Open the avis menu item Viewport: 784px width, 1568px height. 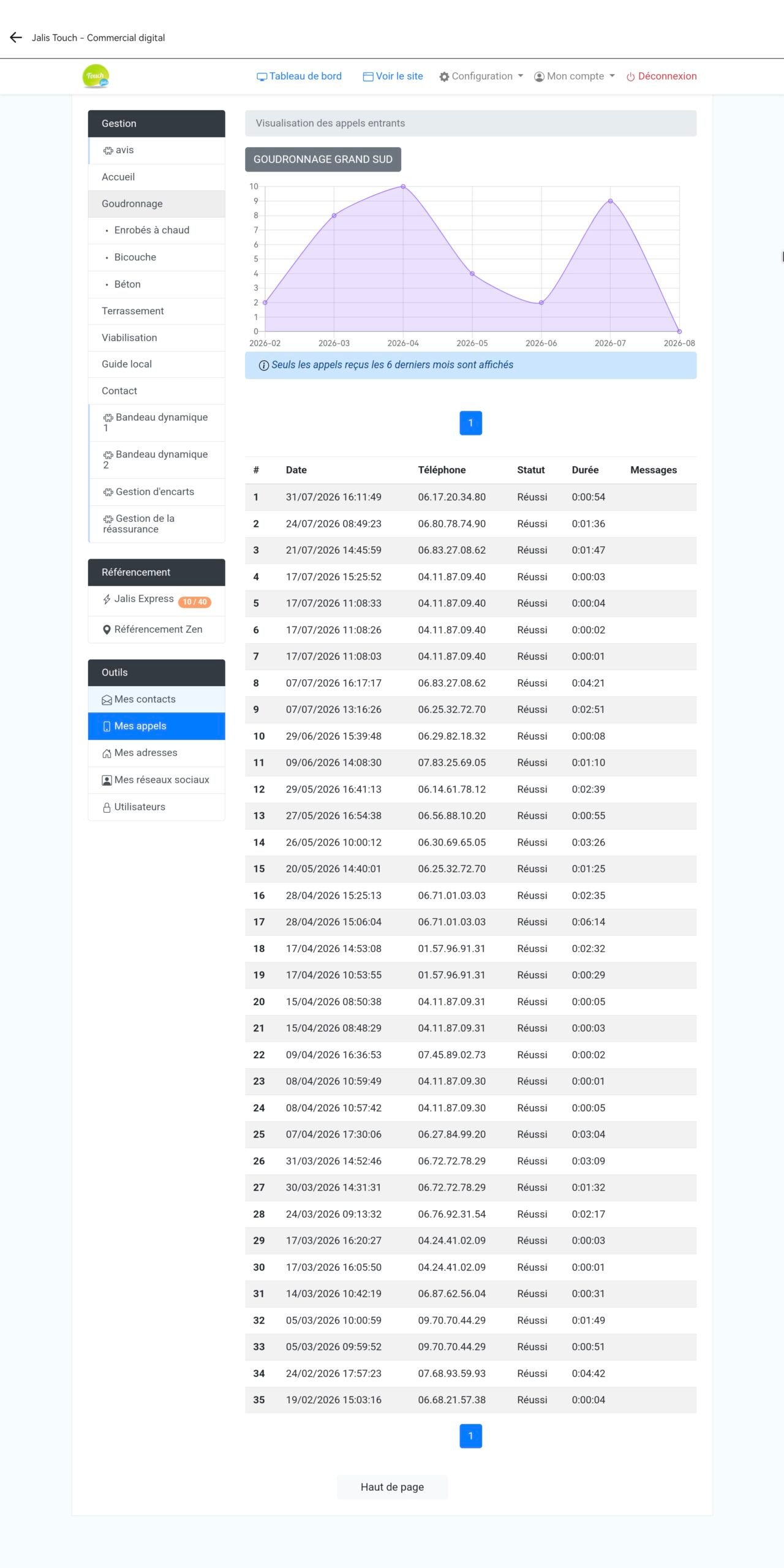[157, 150]
